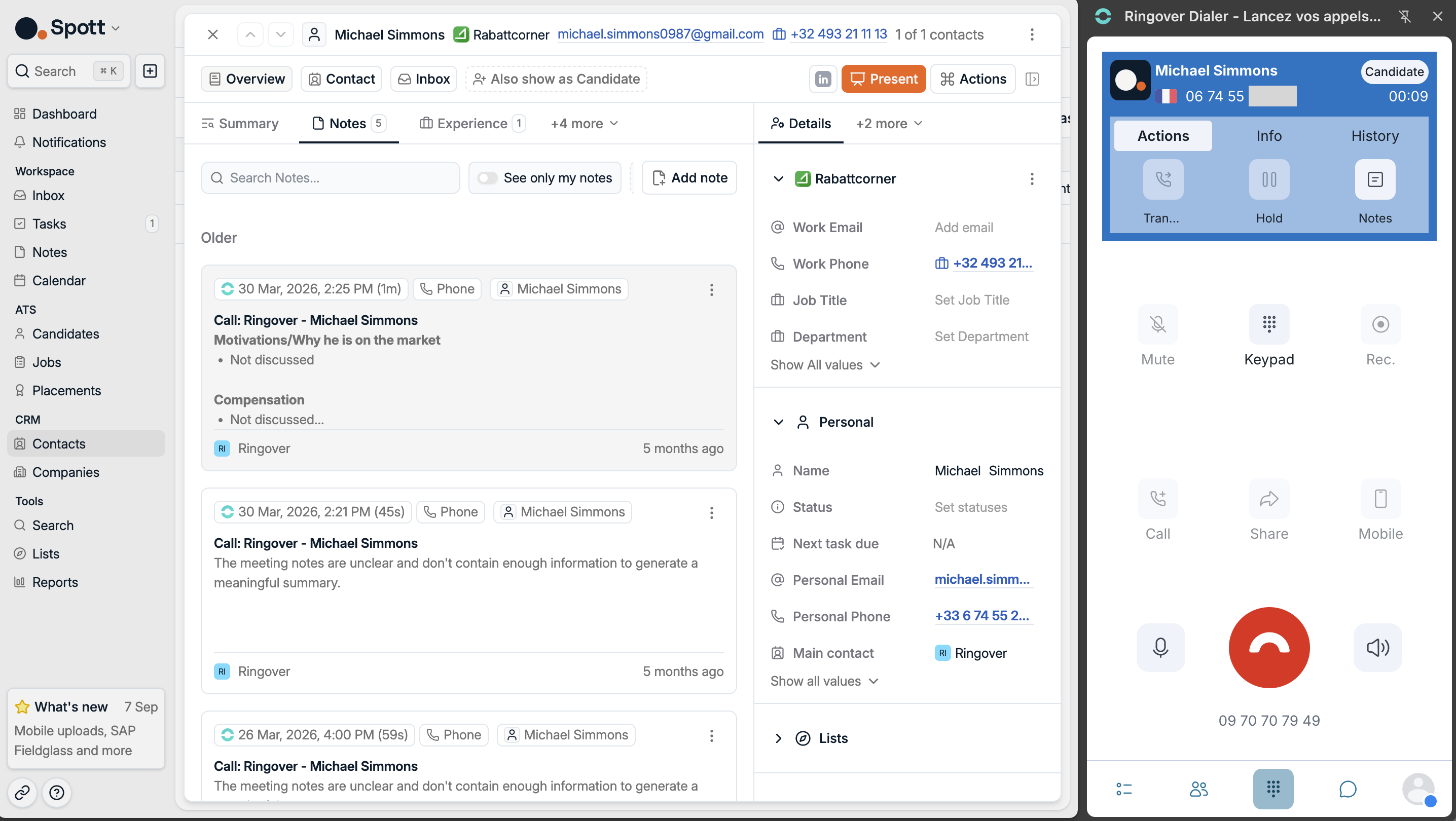
Task: Toggle the microphone button in Ringover
Action: click(1160, 648)
